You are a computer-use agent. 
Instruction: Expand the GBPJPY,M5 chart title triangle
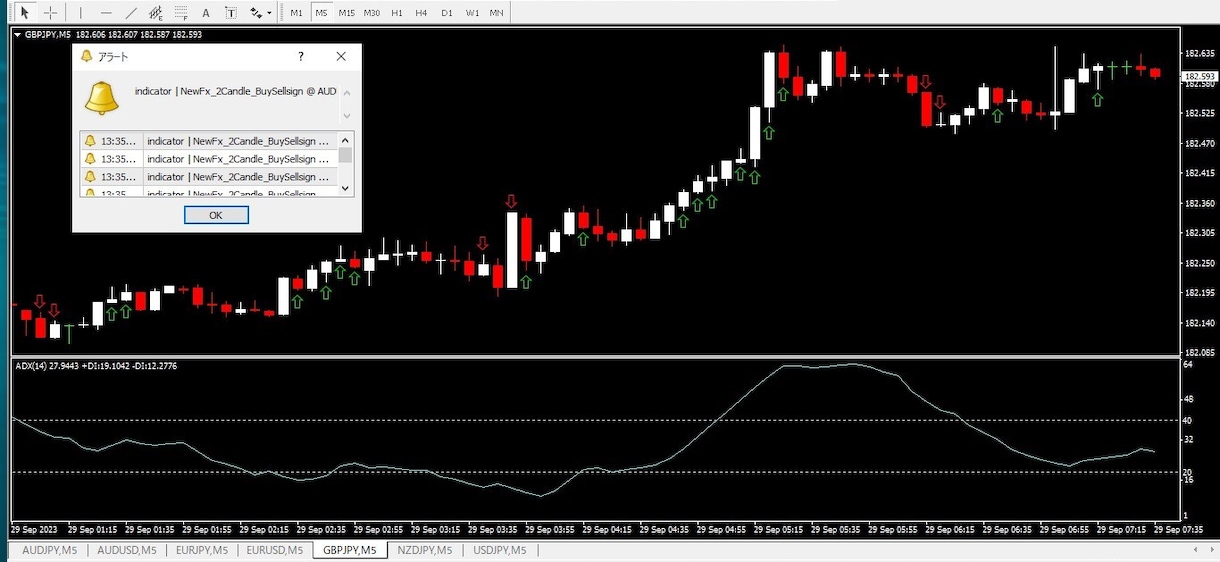point(17,35)
